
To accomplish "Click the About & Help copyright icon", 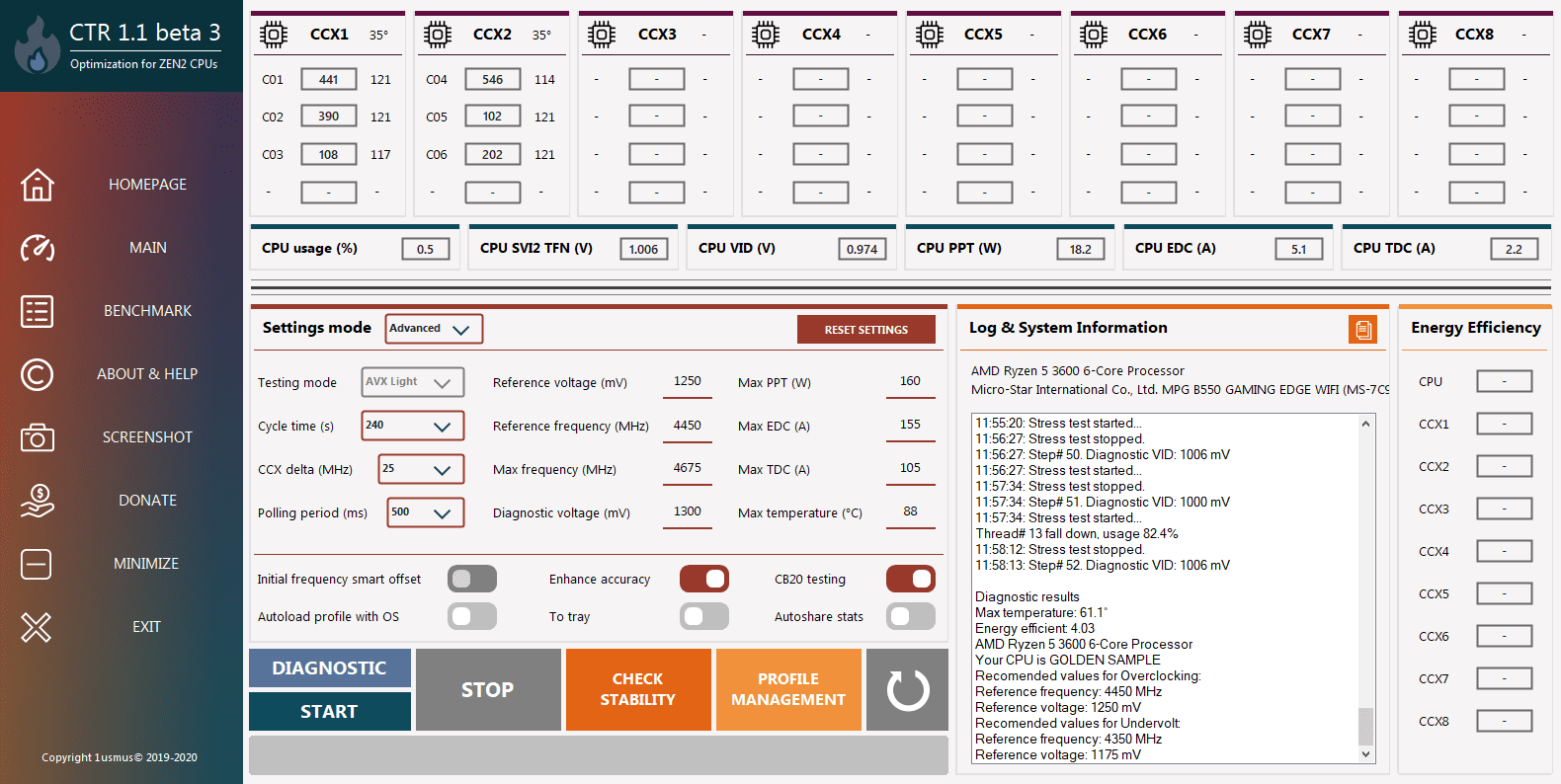I will click(x=38, y=374).
